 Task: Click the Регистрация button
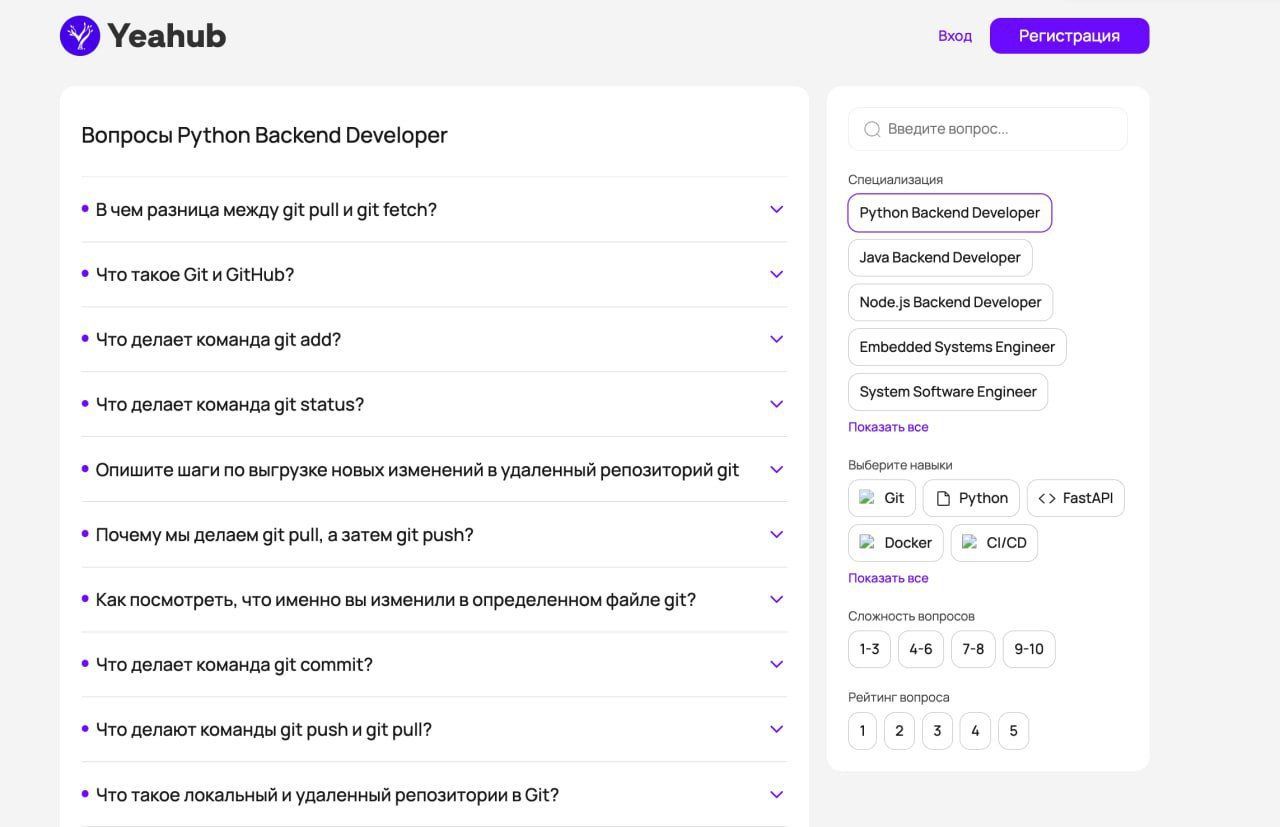(1070, 36)
